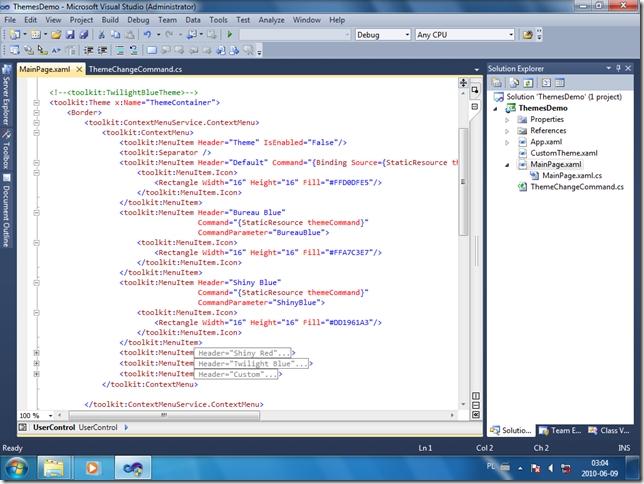
Task: Click the Navigate Backward icon
Action: click(191, 35)
